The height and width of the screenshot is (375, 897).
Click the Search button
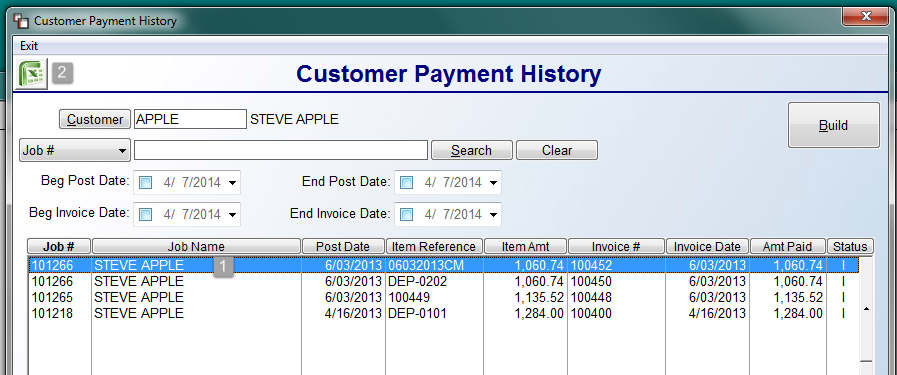coord(471,150)
